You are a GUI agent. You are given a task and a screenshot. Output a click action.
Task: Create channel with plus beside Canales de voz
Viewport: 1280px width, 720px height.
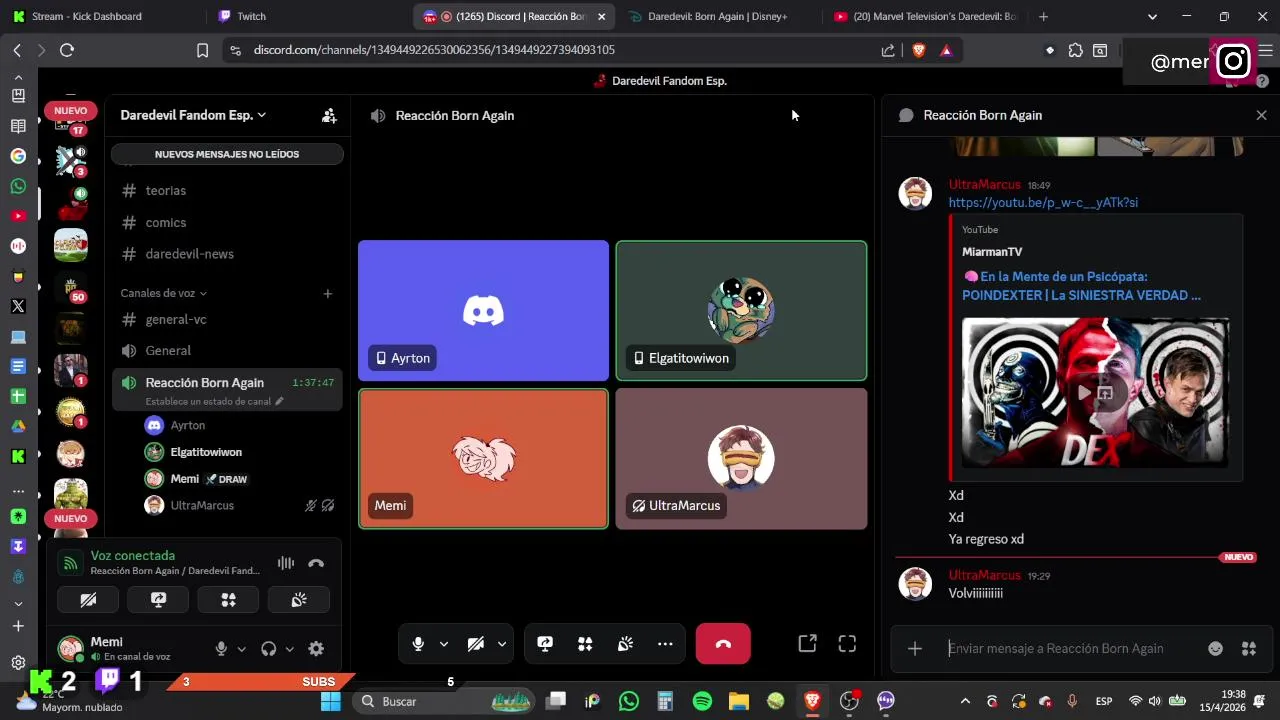pos(327,293)
